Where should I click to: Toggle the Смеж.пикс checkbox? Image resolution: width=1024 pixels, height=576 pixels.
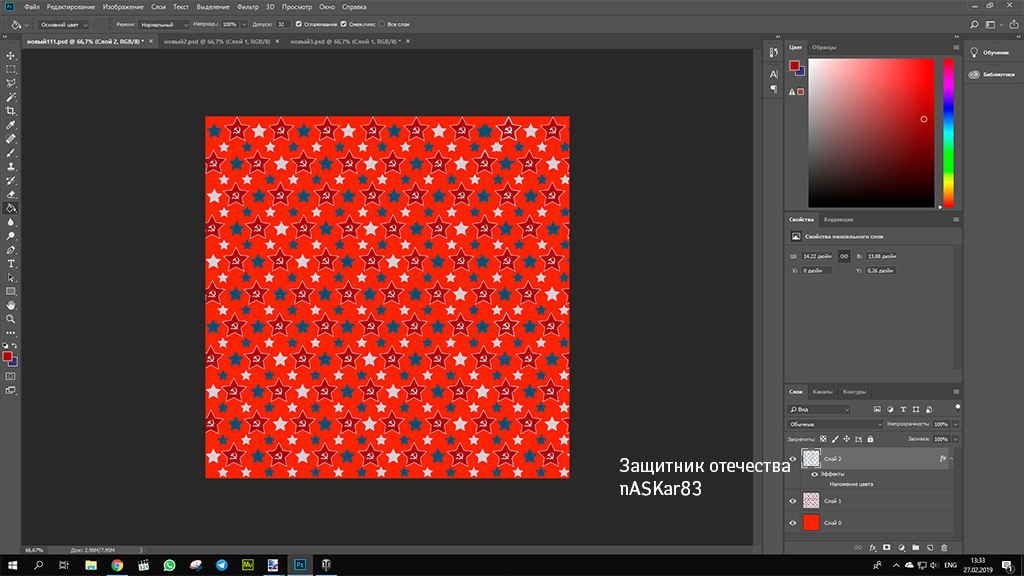pos(345,23)
